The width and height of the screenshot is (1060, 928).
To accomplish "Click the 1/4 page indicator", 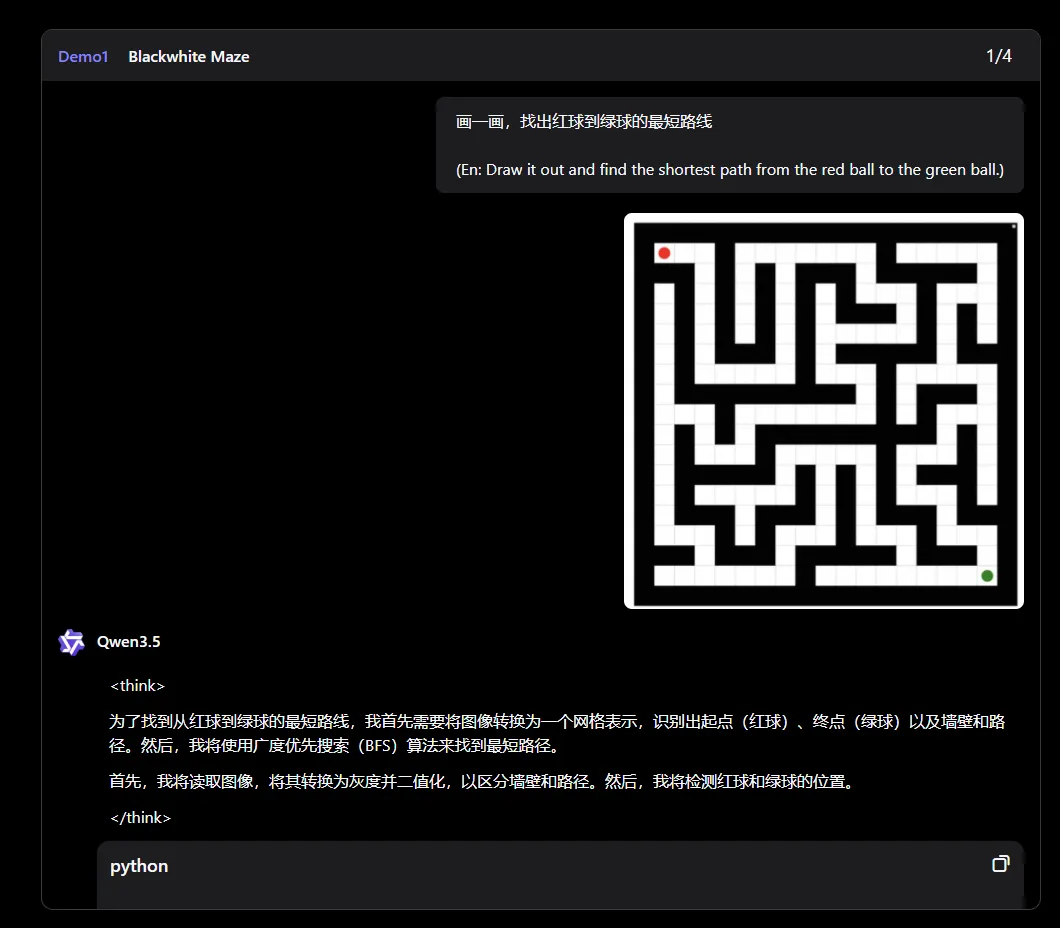I will [x=998, y=56].
